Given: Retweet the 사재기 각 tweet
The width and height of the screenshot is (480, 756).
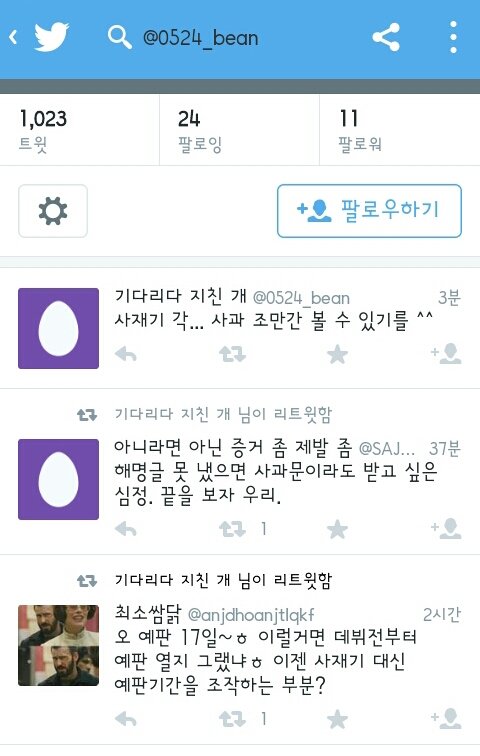Looking at the screenshot, I should 232,355.
